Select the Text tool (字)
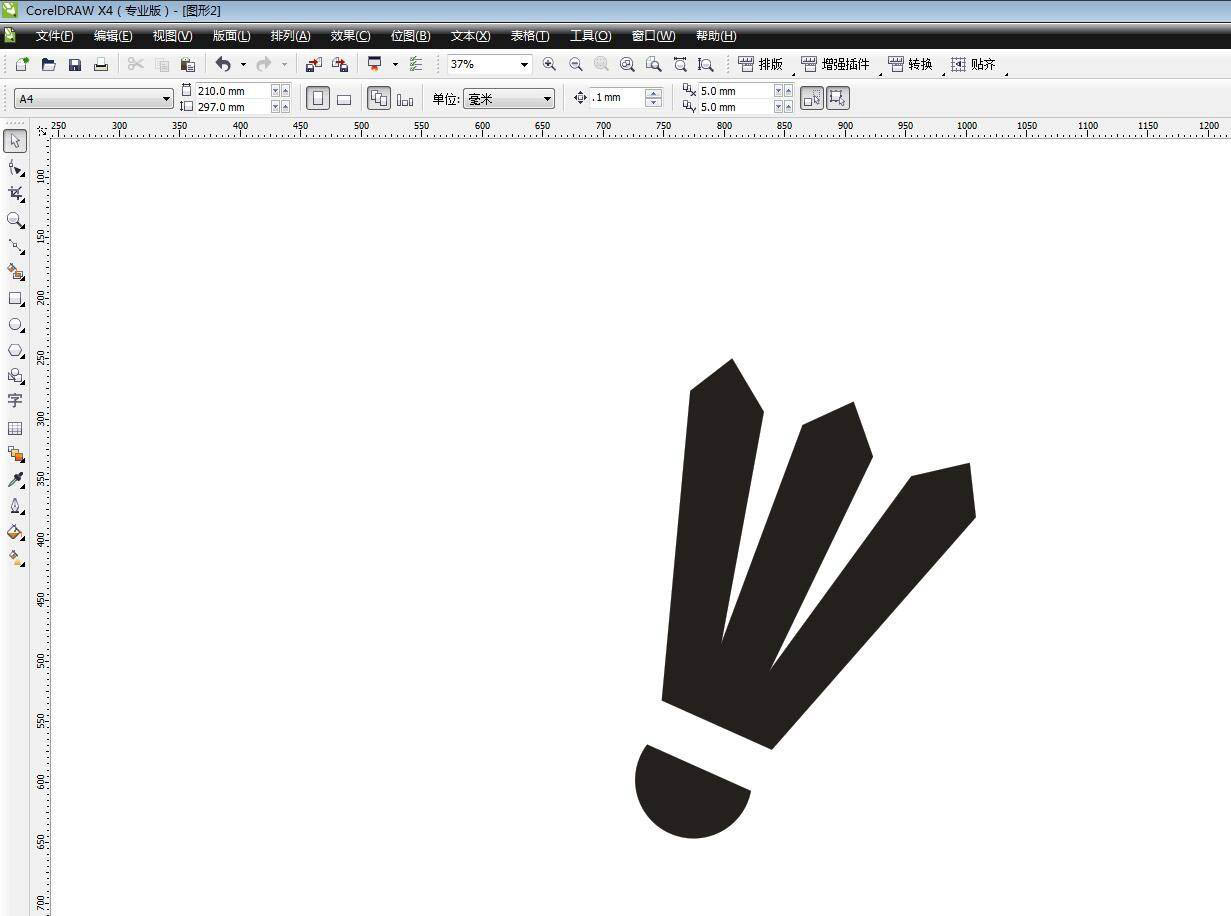The image size is (1231, 916). tap(15, 400)
